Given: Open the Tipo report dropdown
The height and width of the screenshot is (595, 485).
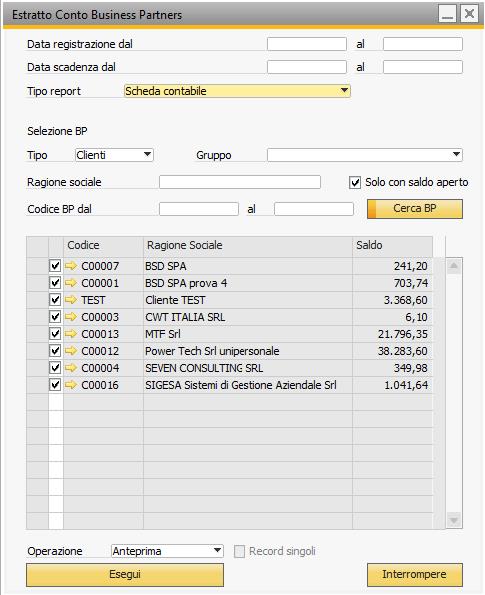Looking at the screenshot, I should (x=237, y=91).
